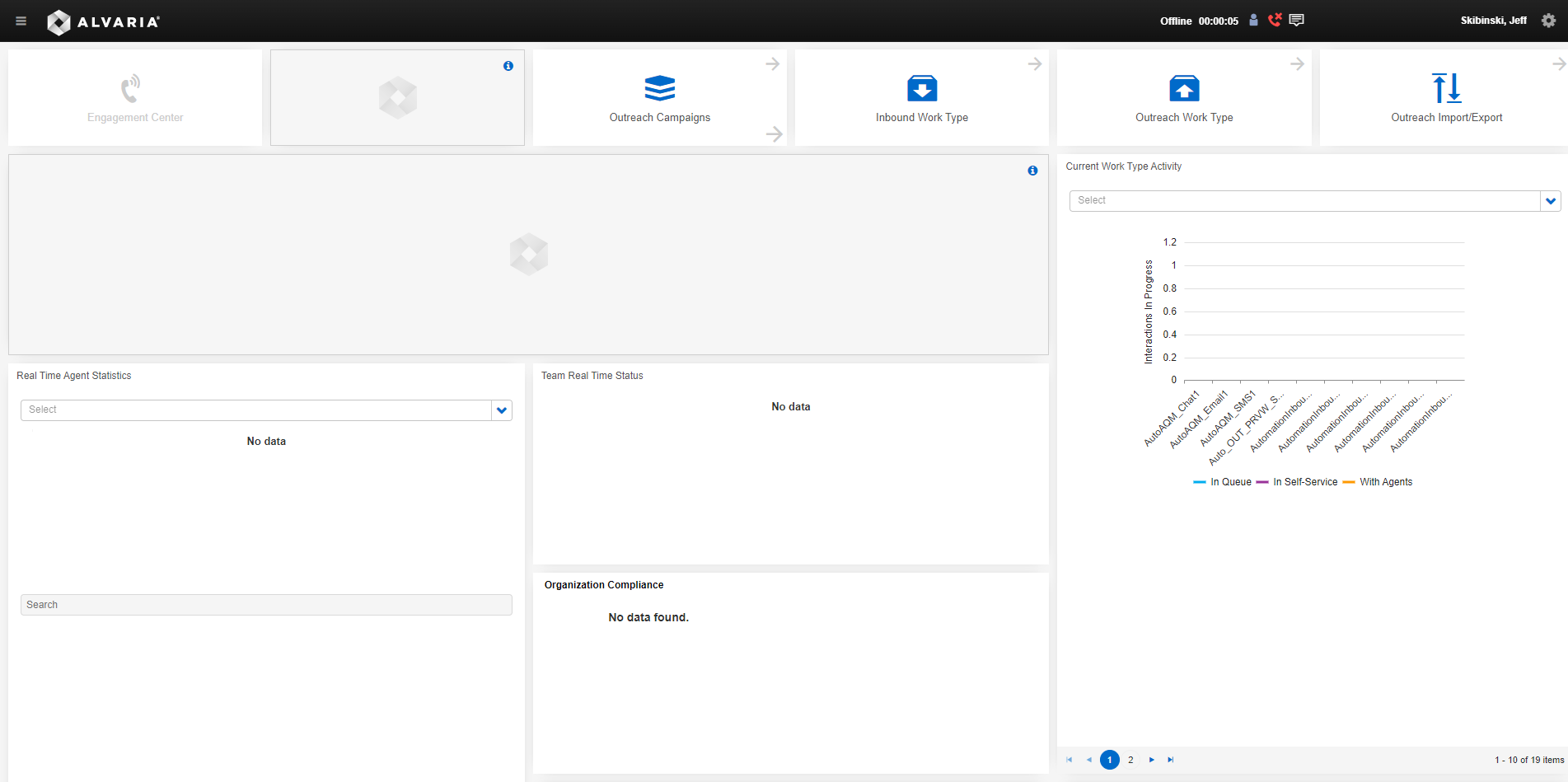
Task: Select the Inbound Work Type icon
Action: tap(921, 89)
